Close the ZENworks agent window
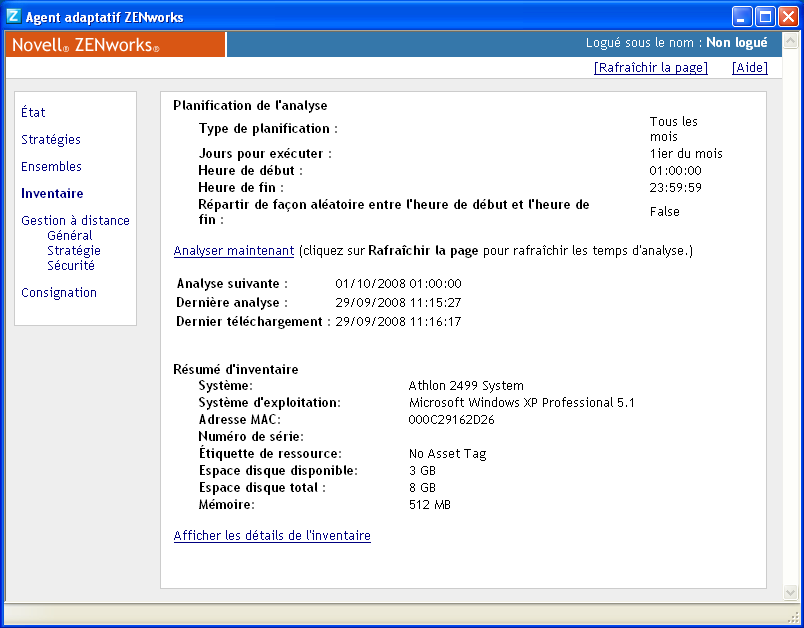 pos(788,17)
